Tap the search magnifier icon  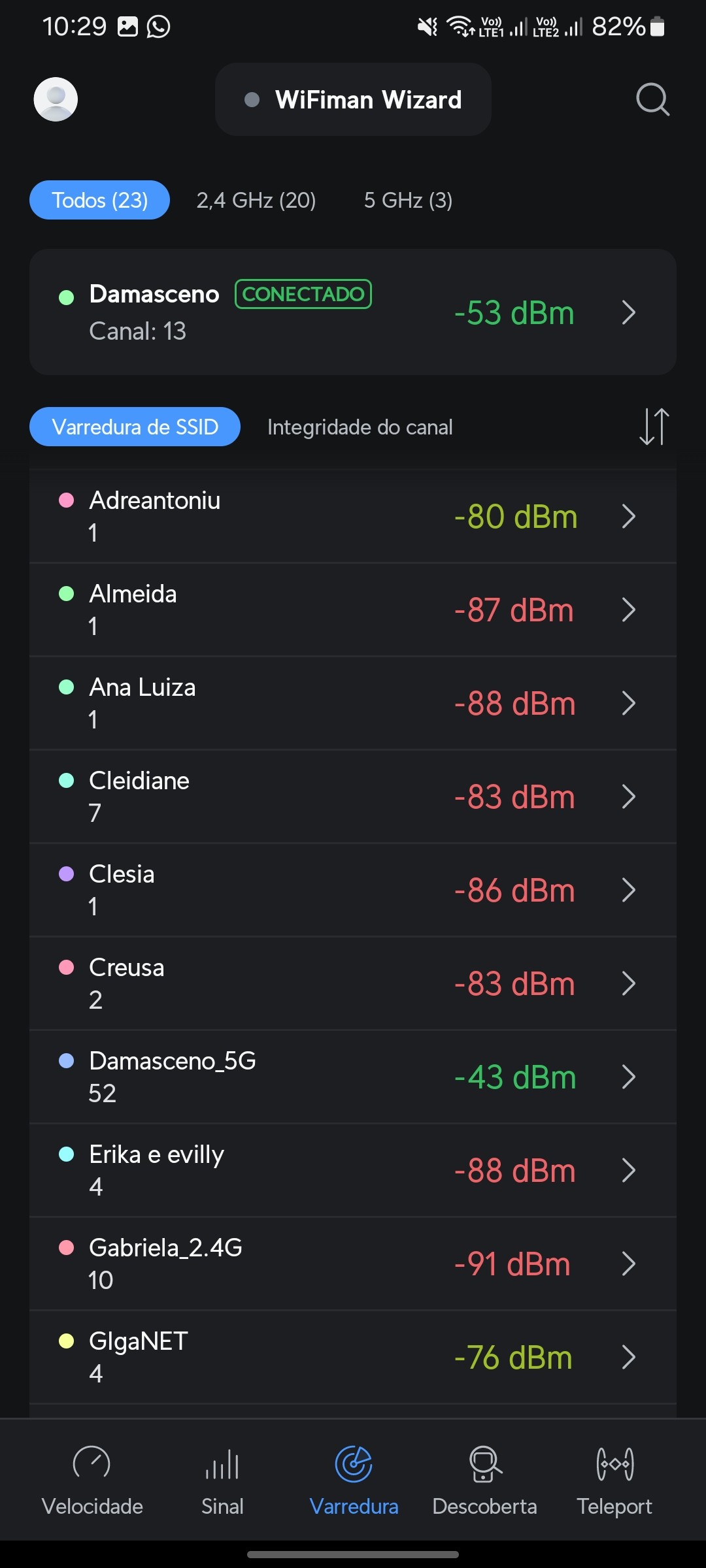point(652,99)
